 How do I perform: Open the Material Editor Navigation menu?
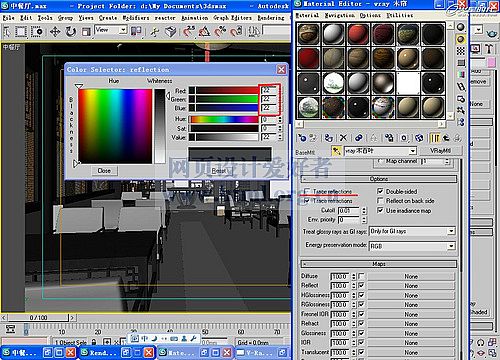click(x=339, y=15)
